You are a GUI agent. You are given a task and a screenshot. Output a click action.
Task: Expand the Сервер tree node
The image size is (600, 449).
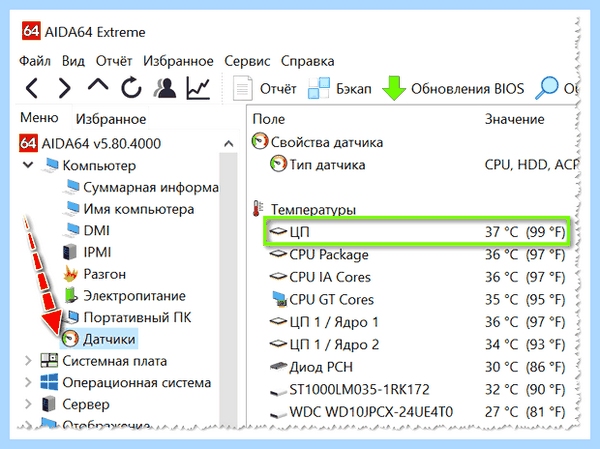tap(28, 404)
